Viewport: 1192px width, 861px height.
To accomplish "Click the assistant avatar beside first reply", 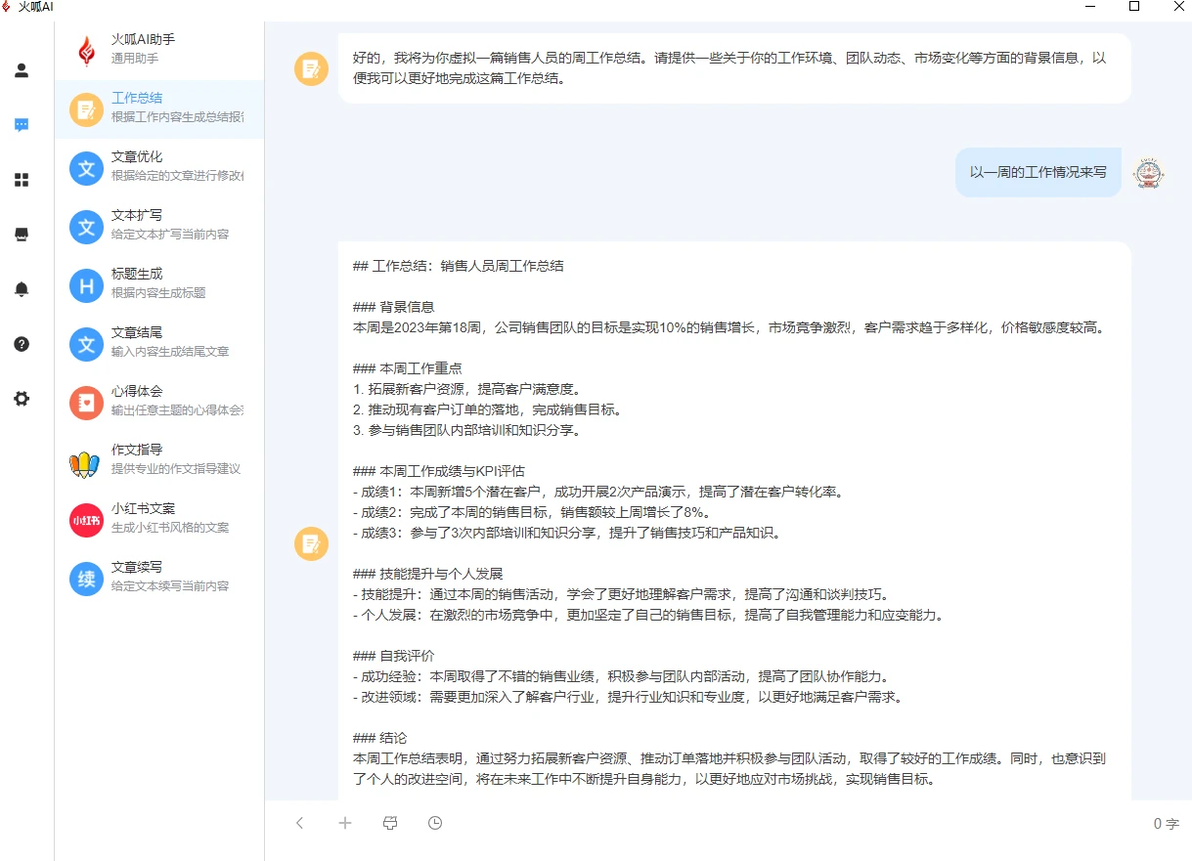I will tap(312, 69).
